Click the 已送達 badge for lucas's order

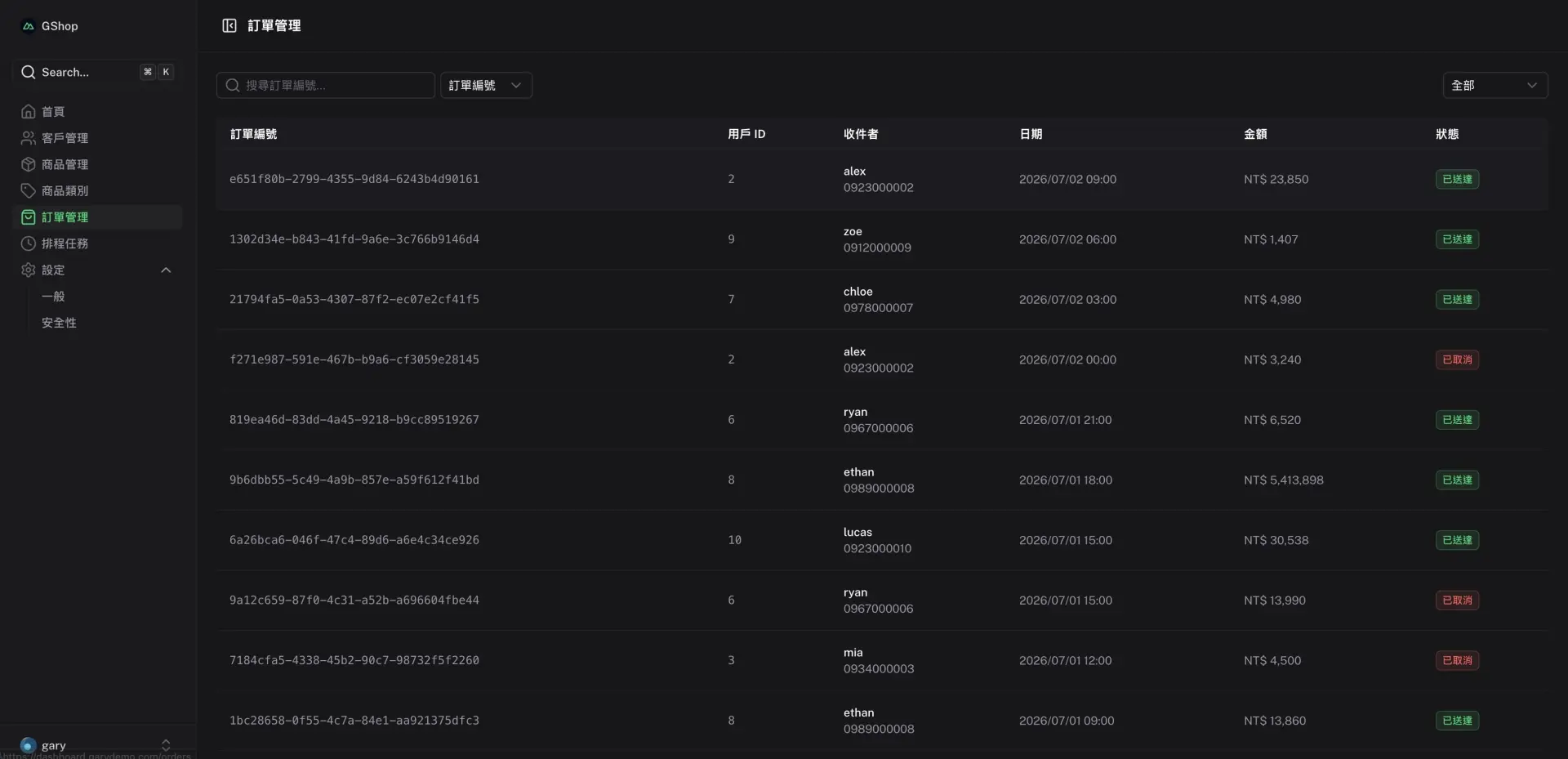point(1457,540)
